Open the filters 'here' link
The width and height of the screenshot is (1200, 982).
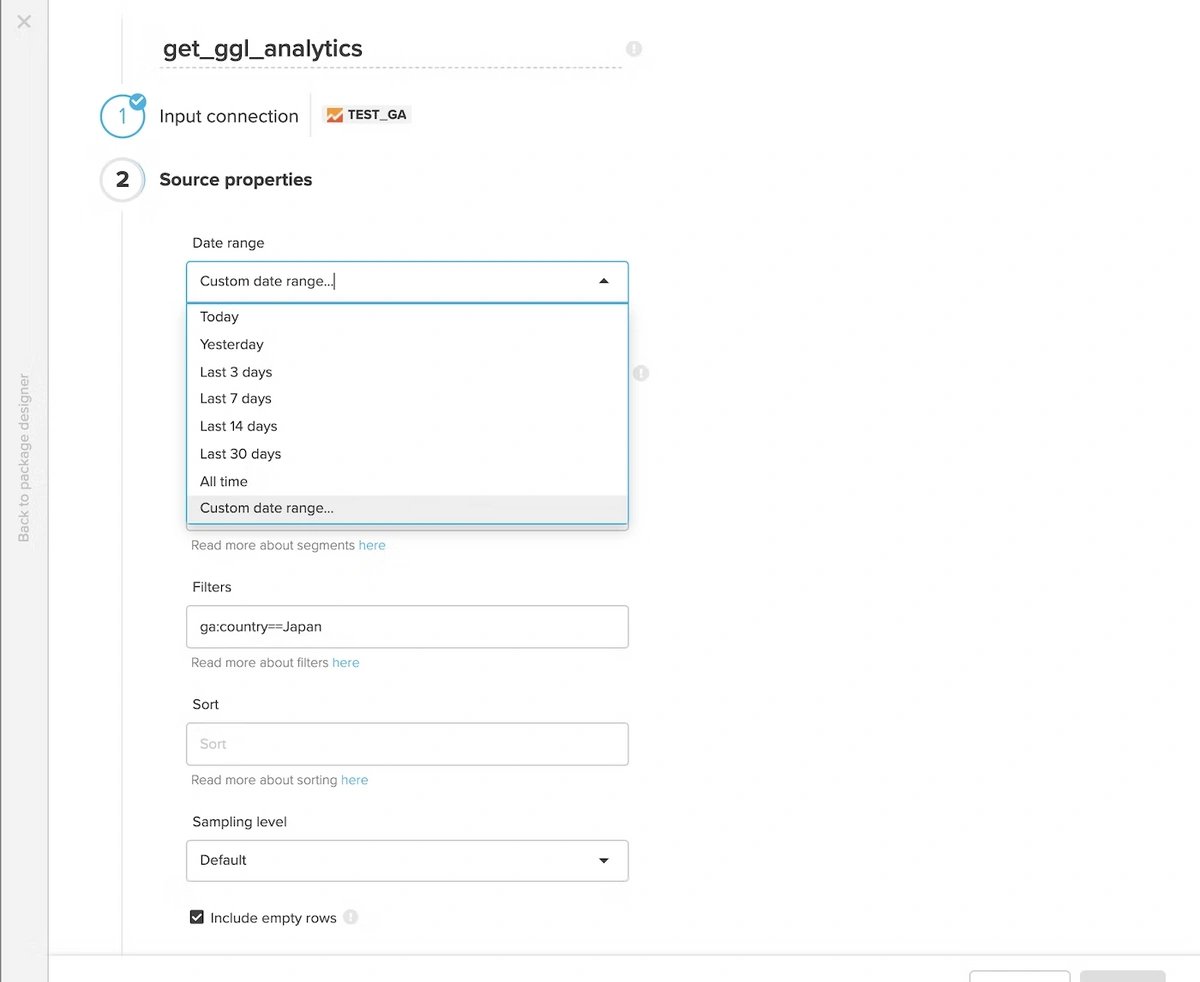pos(346,662)
